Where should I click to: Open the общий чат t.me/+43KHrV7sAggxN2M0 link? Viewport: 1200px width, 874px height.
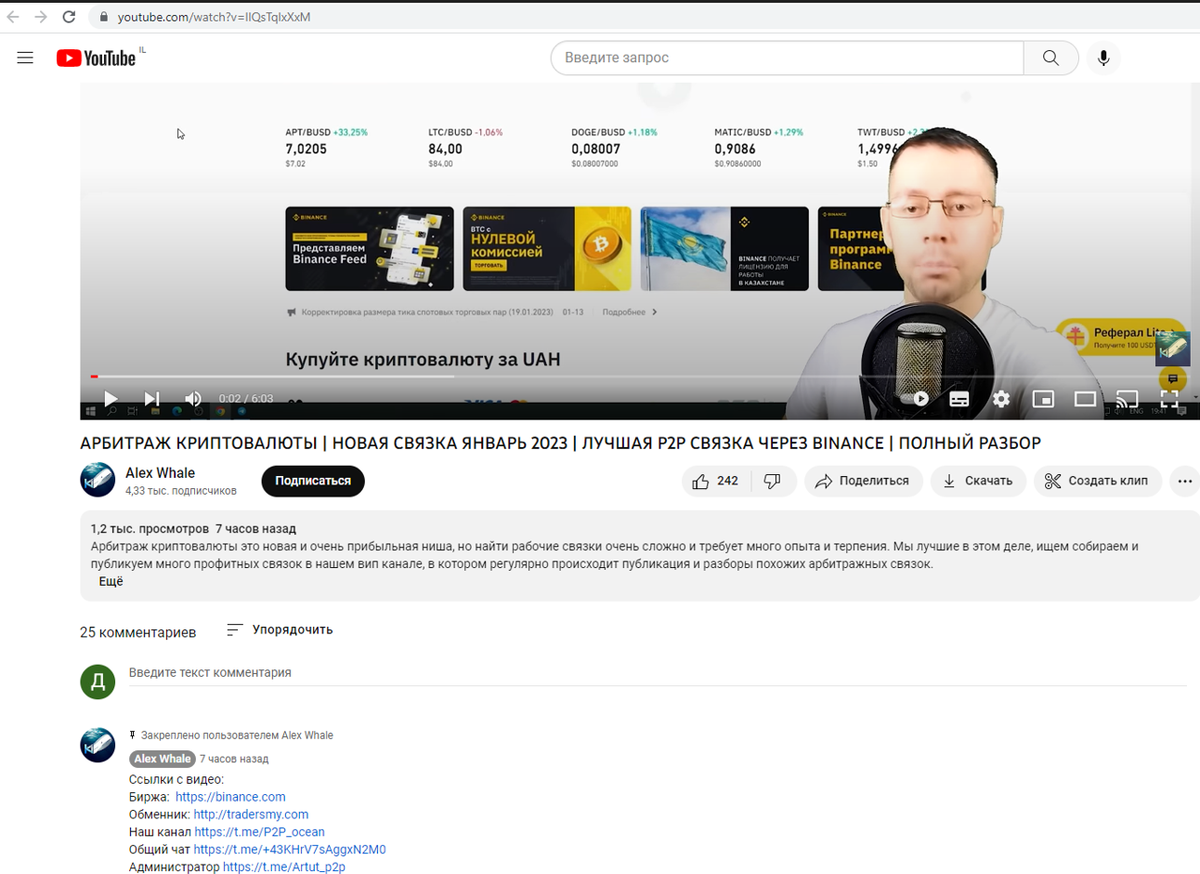click(x=289, y=850)
